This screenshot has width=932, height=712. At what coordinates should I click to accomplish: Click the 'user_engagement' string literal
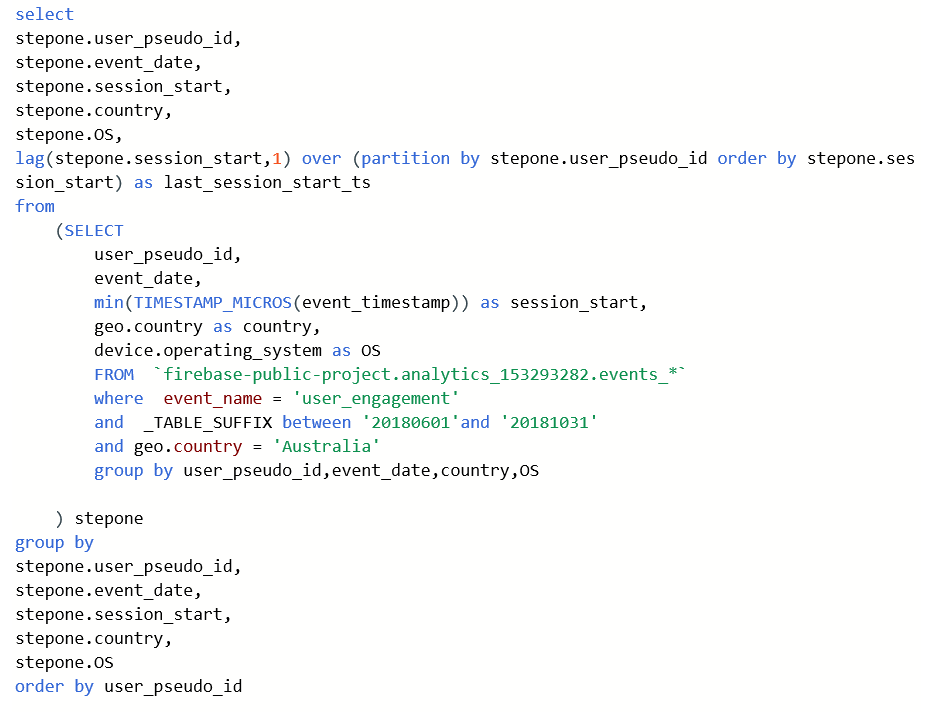381,398
